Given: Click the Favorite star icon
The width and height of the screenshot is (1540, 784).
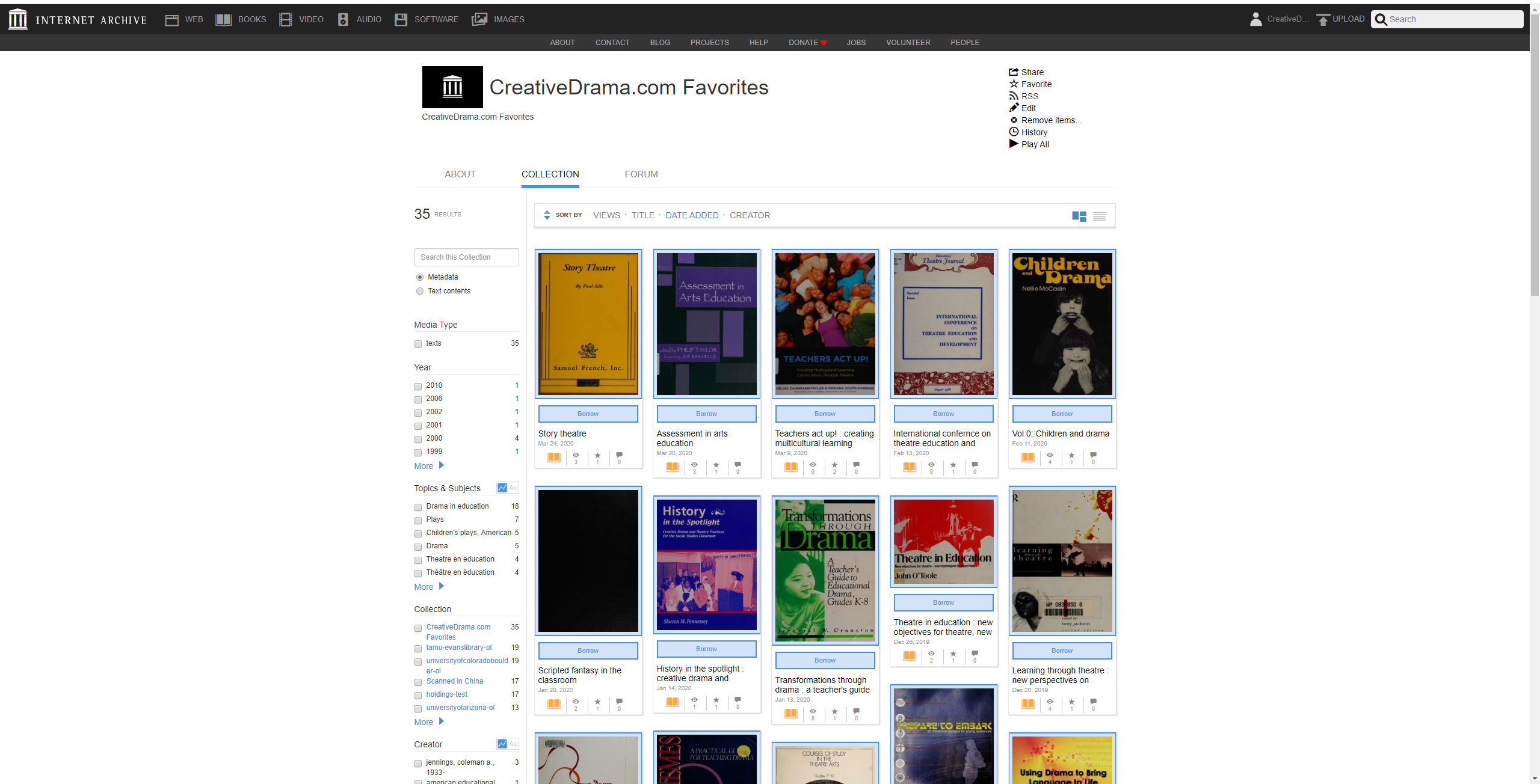Looking at the screenshot, I should (1014, 84).
